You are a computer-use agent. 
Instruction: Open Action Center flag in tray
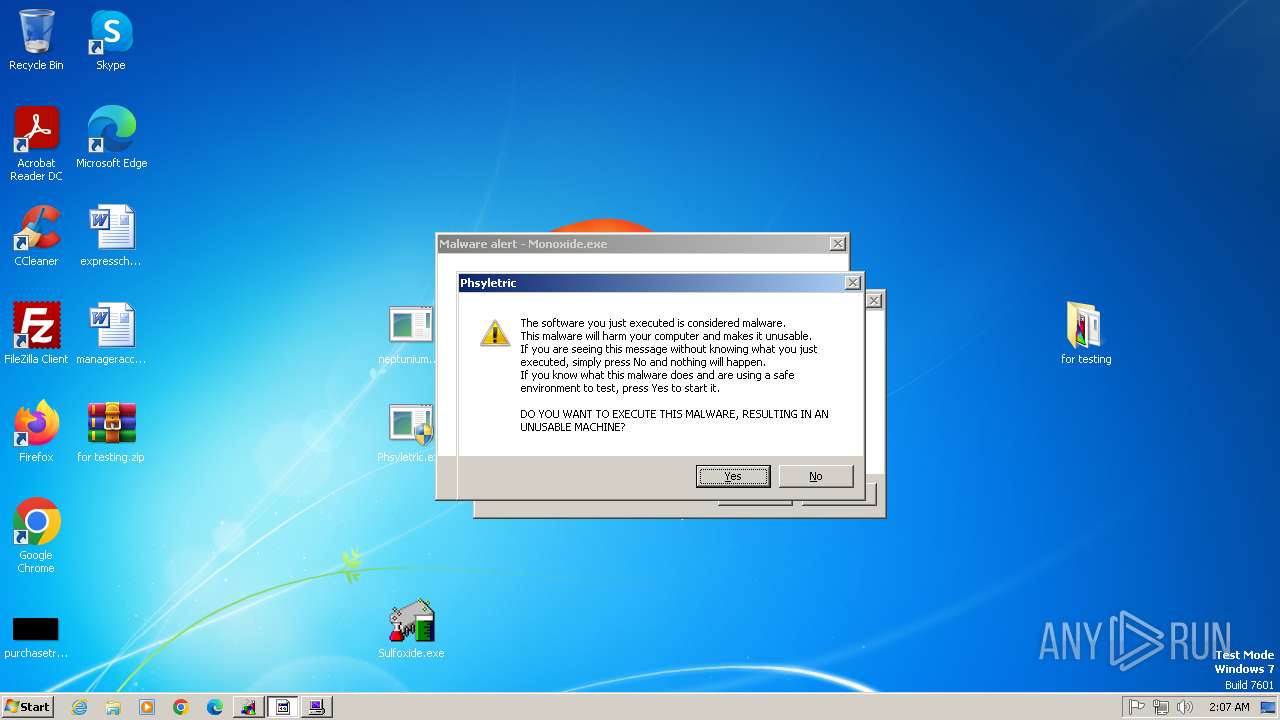pyautogui.click(x=1137, y=707)
